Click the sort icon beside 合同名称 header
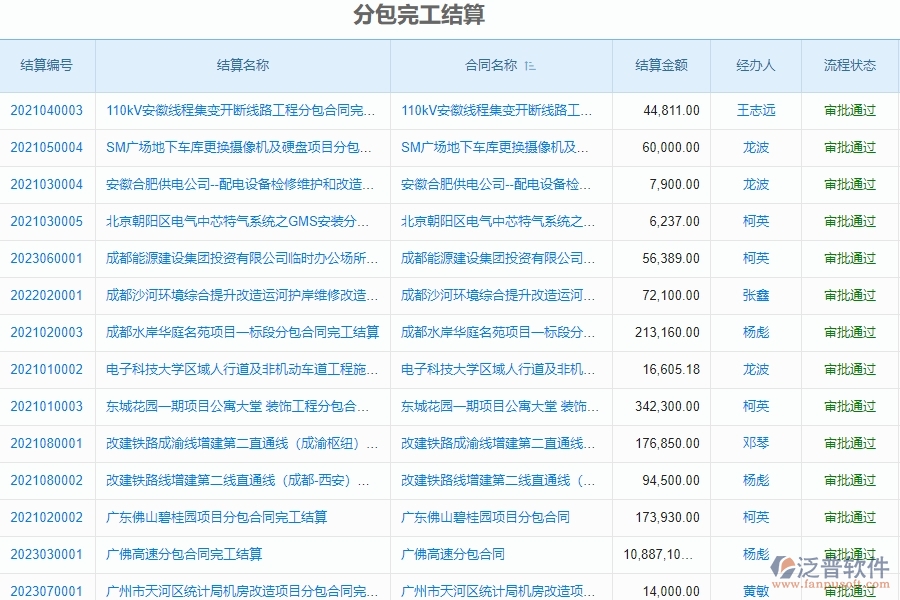 [528, 66]
